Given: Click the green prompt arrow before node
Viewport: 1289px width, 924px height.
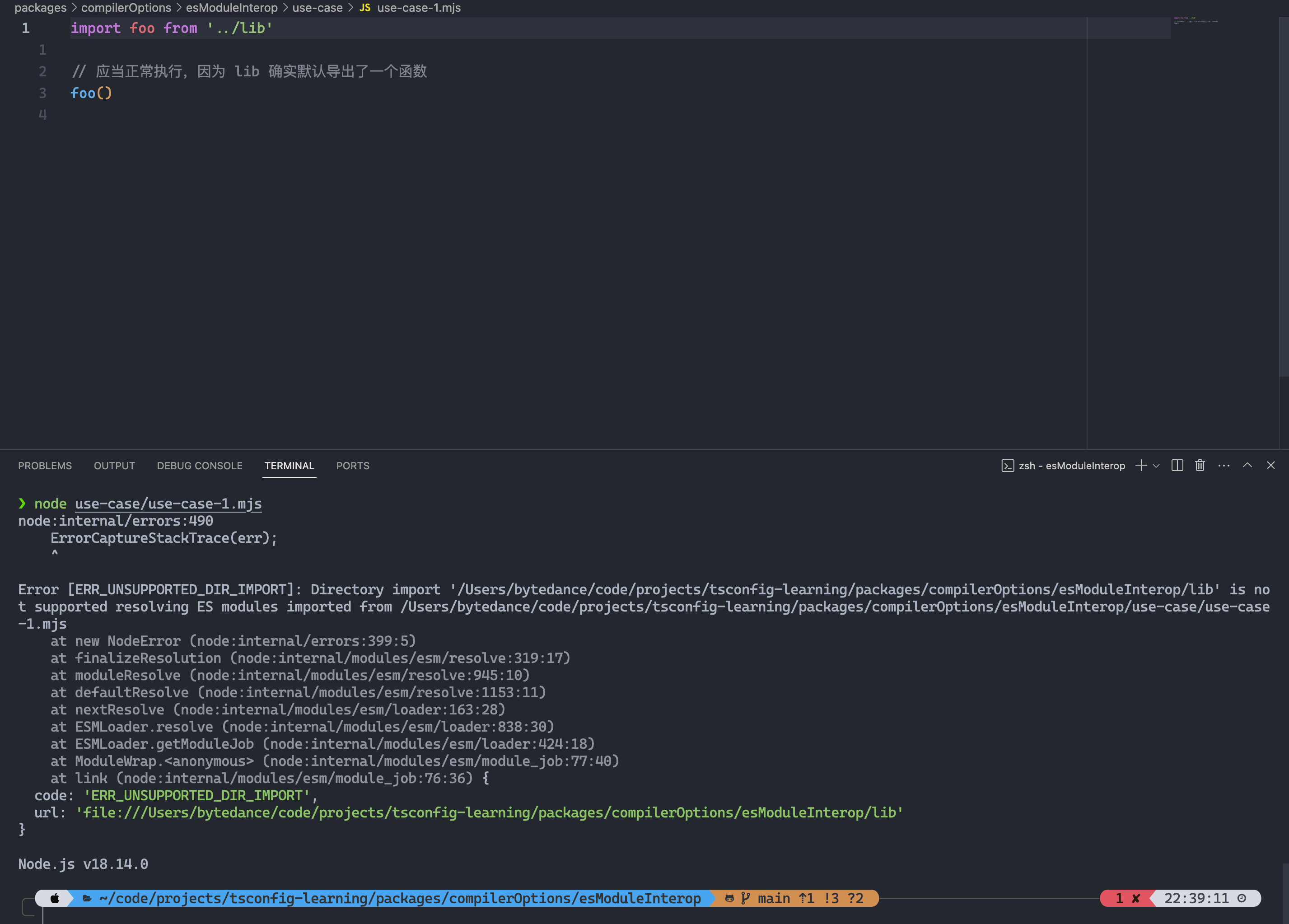Looking at the screenshot, I should click(22, 503).
